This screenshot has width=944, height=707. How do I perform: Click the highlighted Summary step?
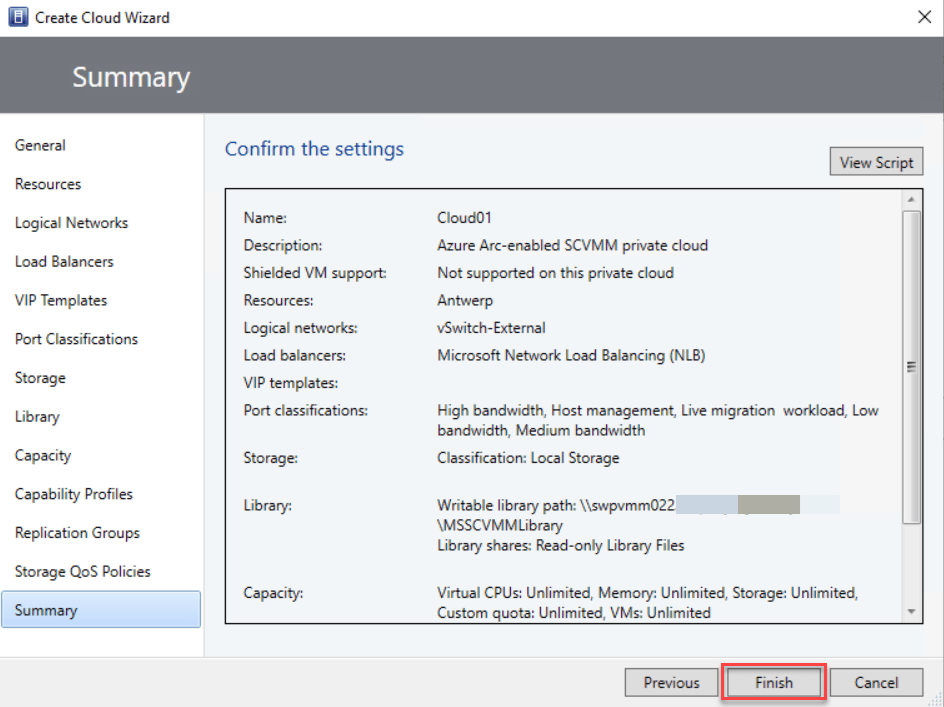tap(100, 610)
